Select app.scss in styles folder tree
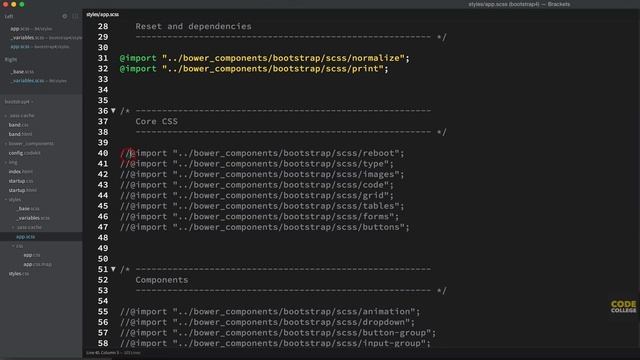 point(25,237)
